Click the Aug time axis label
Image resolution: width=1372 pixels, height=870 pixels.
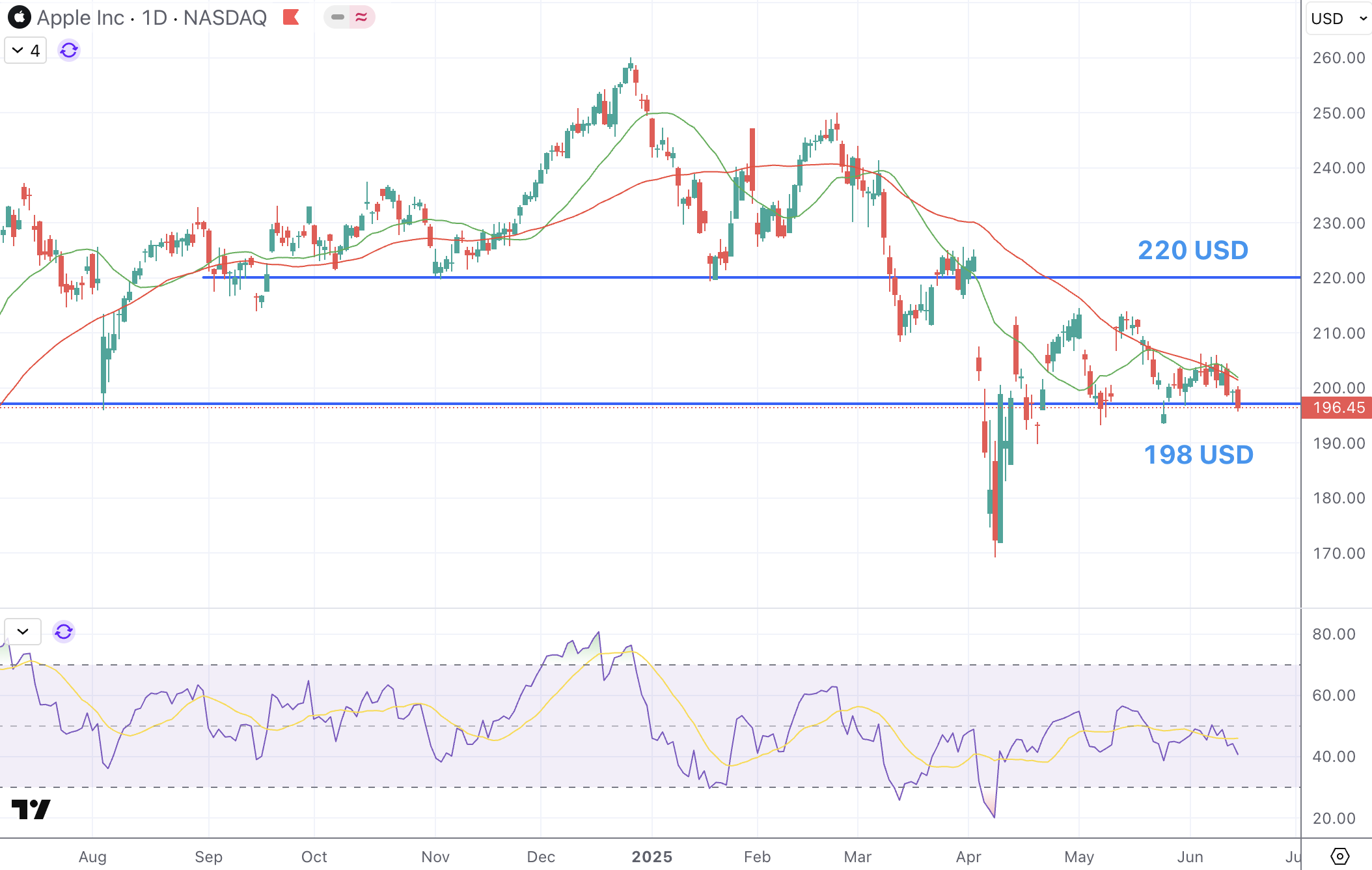pyautogui.click(x=92, y=857)
